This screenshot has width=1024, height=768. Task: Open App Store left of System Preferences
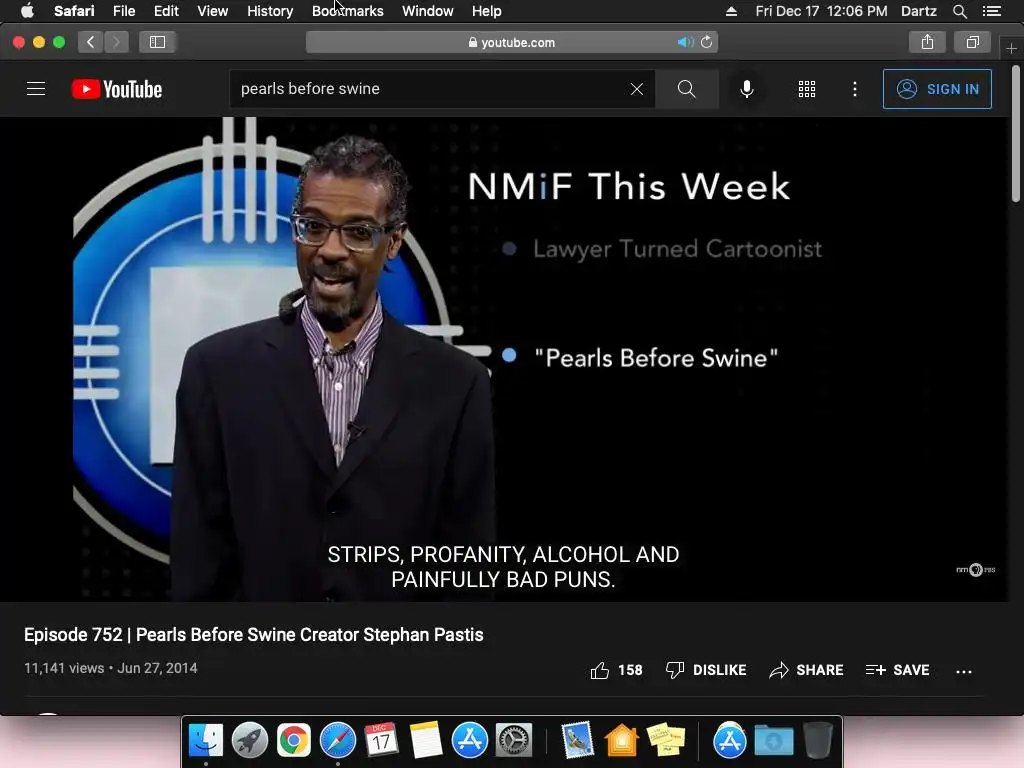pos(470,741)
